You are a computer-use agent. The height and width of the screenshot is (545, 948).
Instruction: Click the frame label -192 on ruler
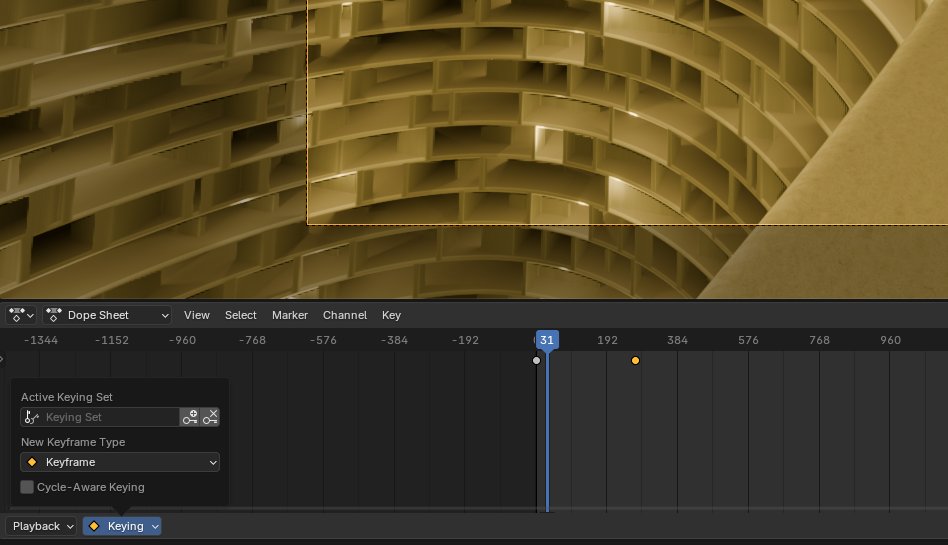(465, 340)
